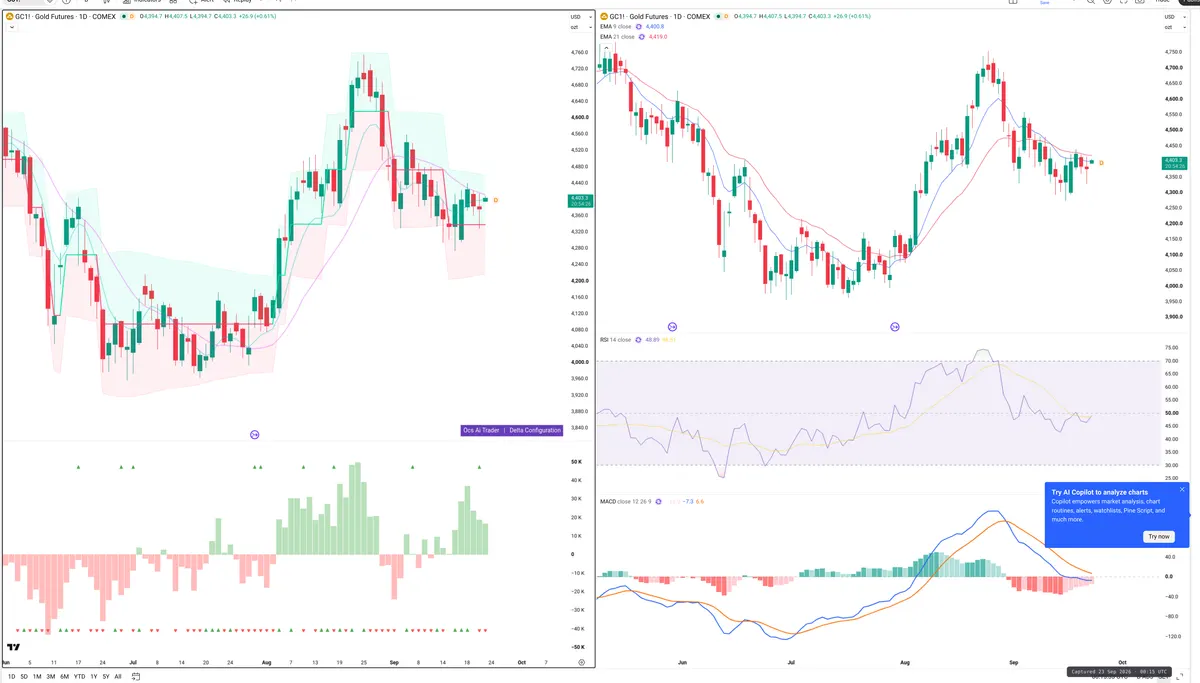Click the orange D marker beside left chart's last candle
The image size is (1200, 683).
[495, 200]
